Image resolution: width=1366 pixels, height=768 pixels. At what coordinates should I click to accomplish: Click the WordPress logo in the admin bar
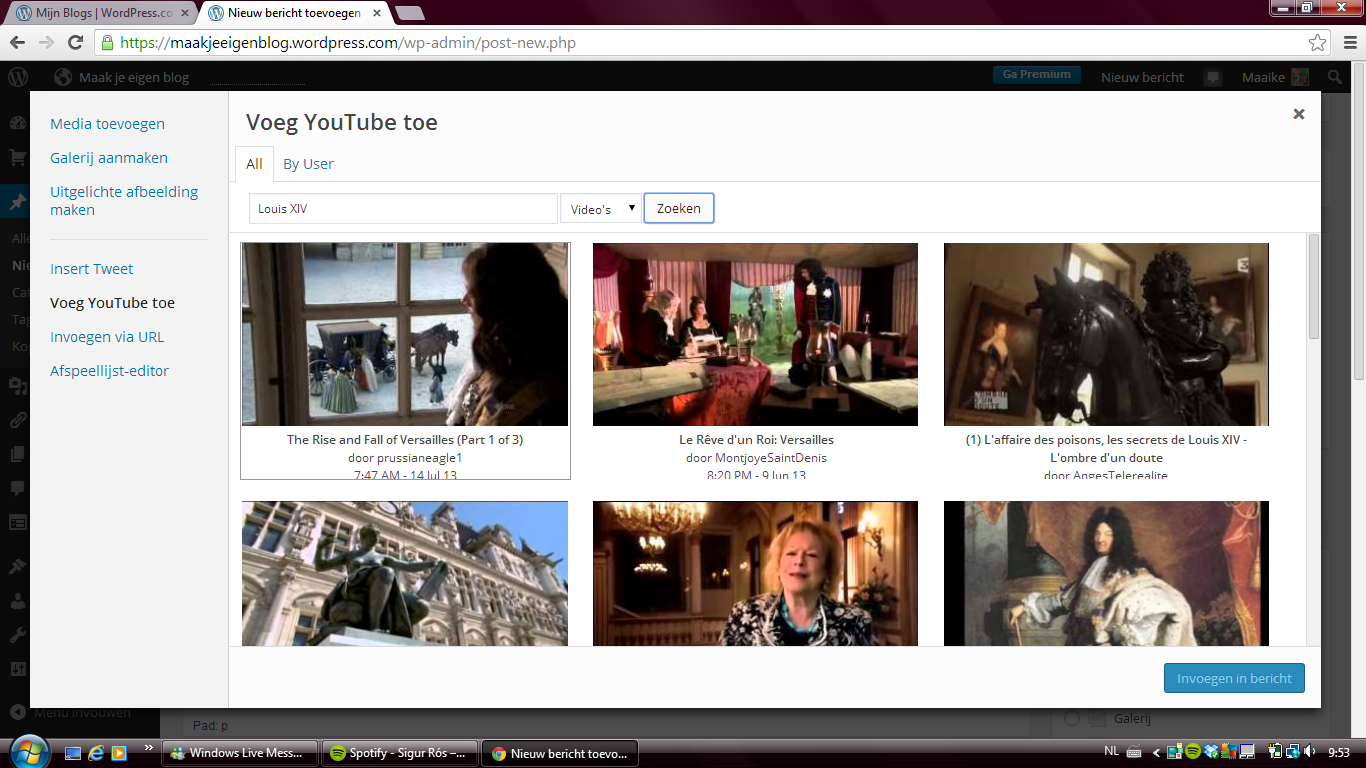pyautogui.click(x=17, y=77)
